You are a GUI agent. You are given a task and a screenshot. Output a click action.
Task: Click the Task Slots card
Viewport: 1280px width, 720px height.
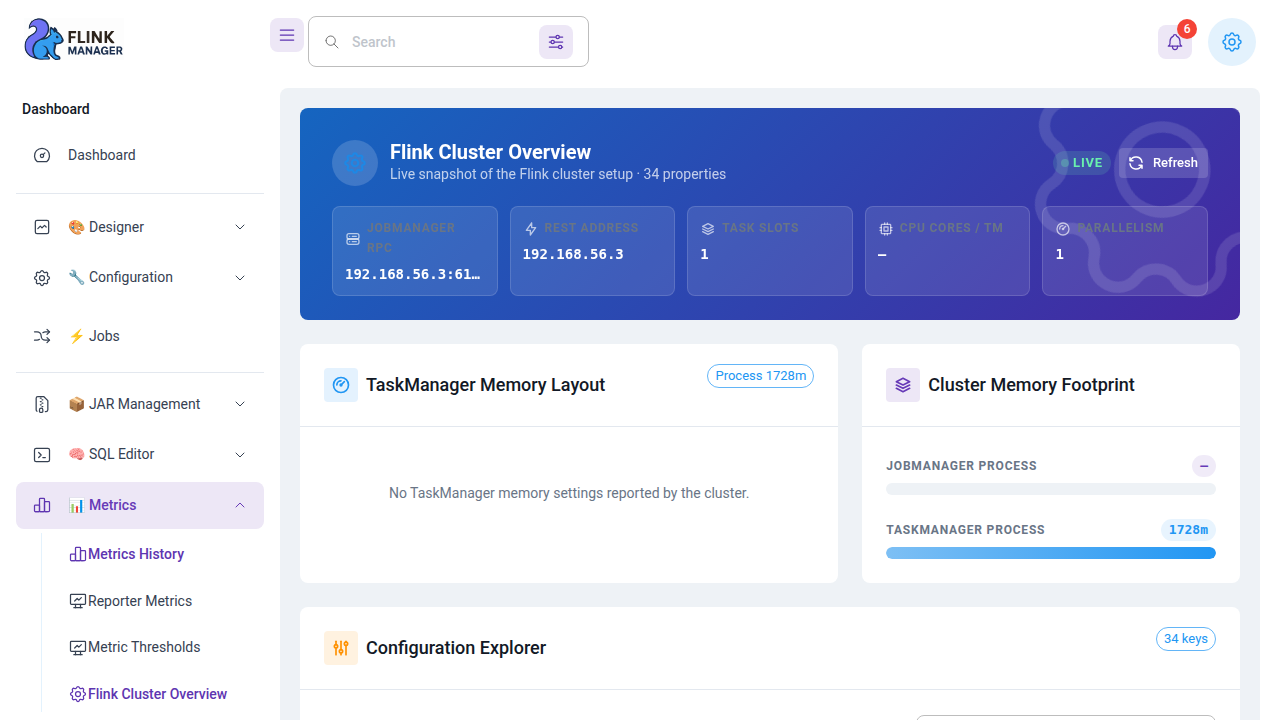(x=770, y=251)
